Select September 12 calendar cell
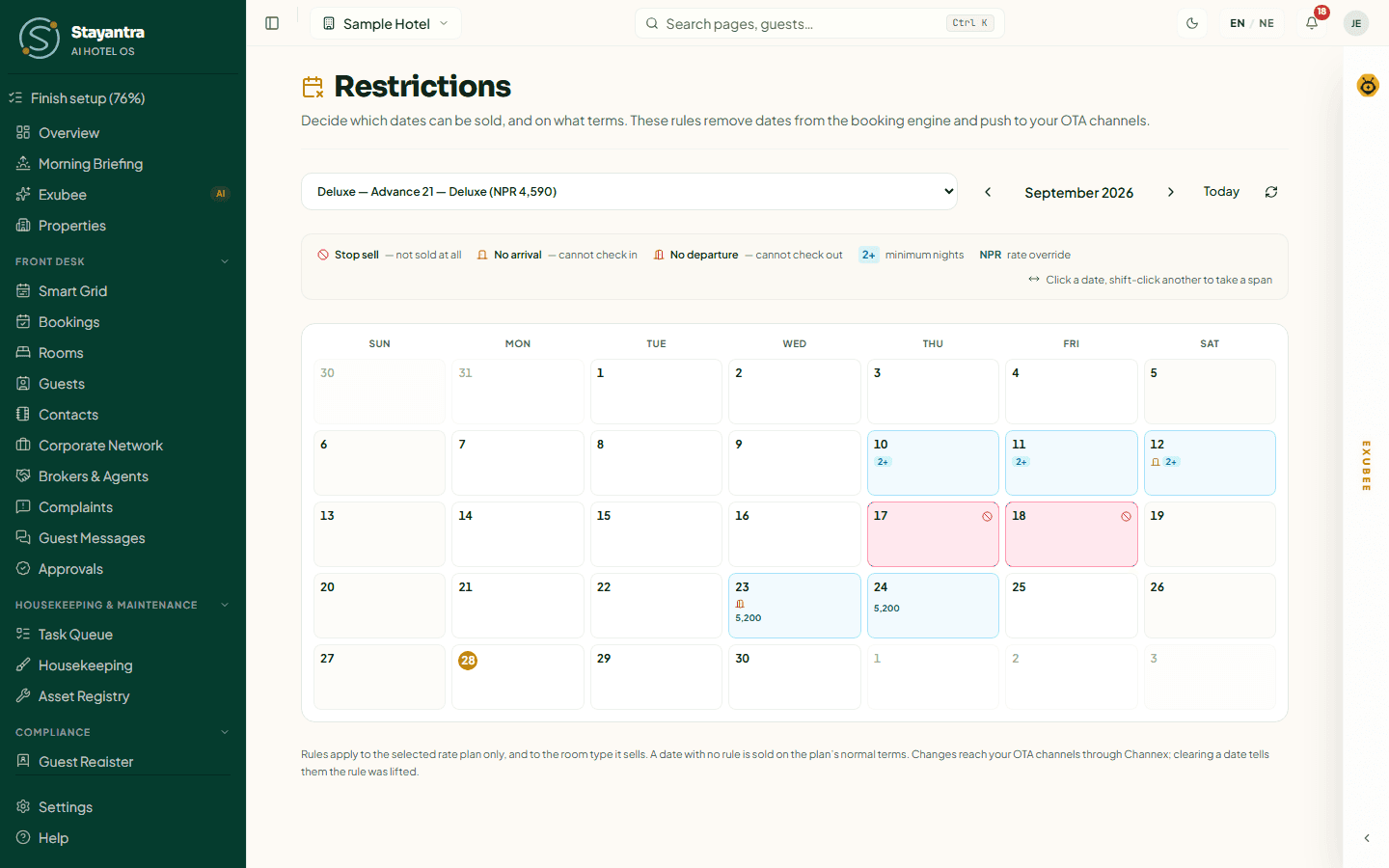Viewport: 1389px width, 868px height. pos(1210,463)
